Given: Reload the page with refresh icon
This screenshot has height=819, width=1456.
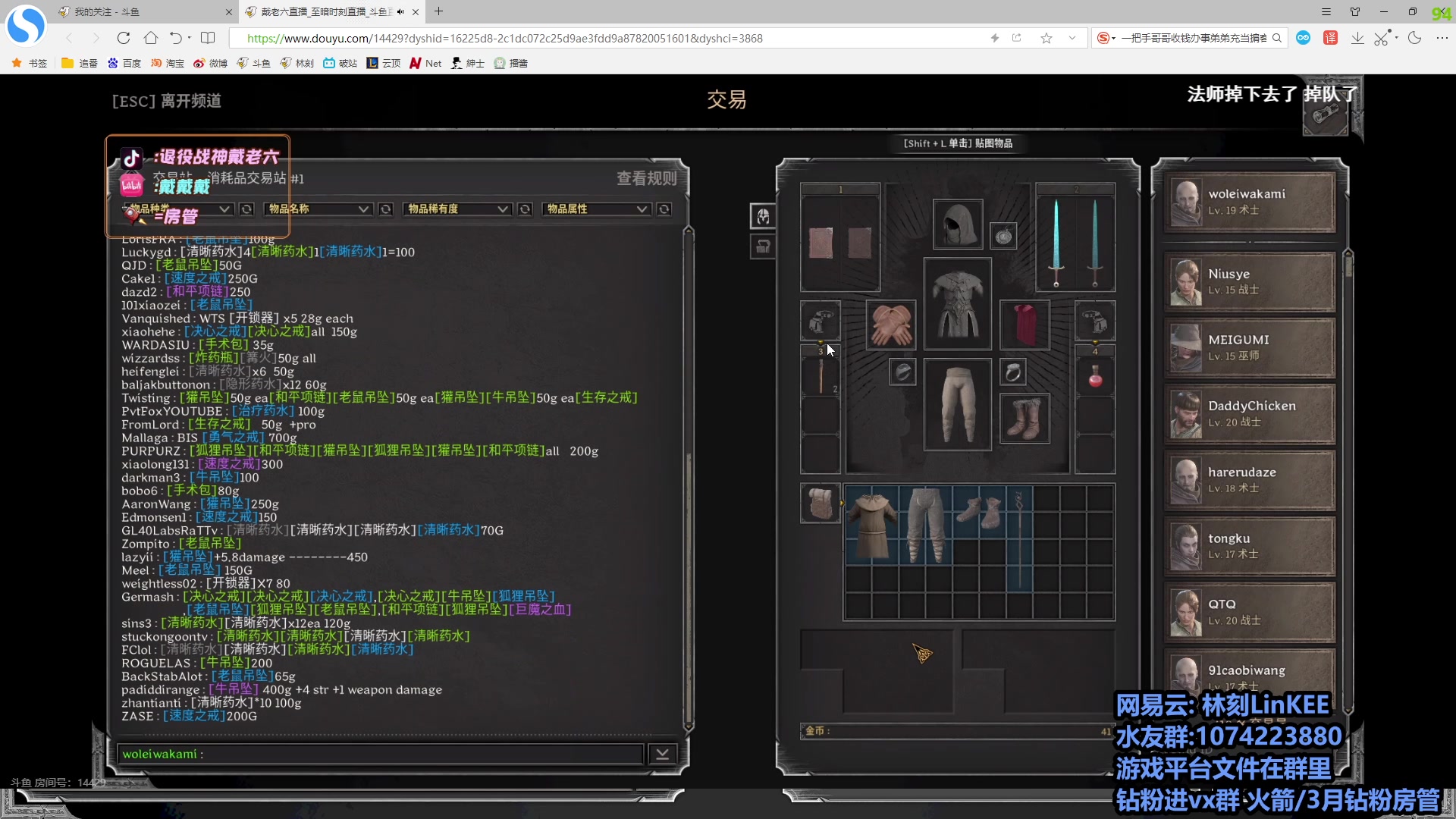Looking at the screenshot, I should click(124, 38).
